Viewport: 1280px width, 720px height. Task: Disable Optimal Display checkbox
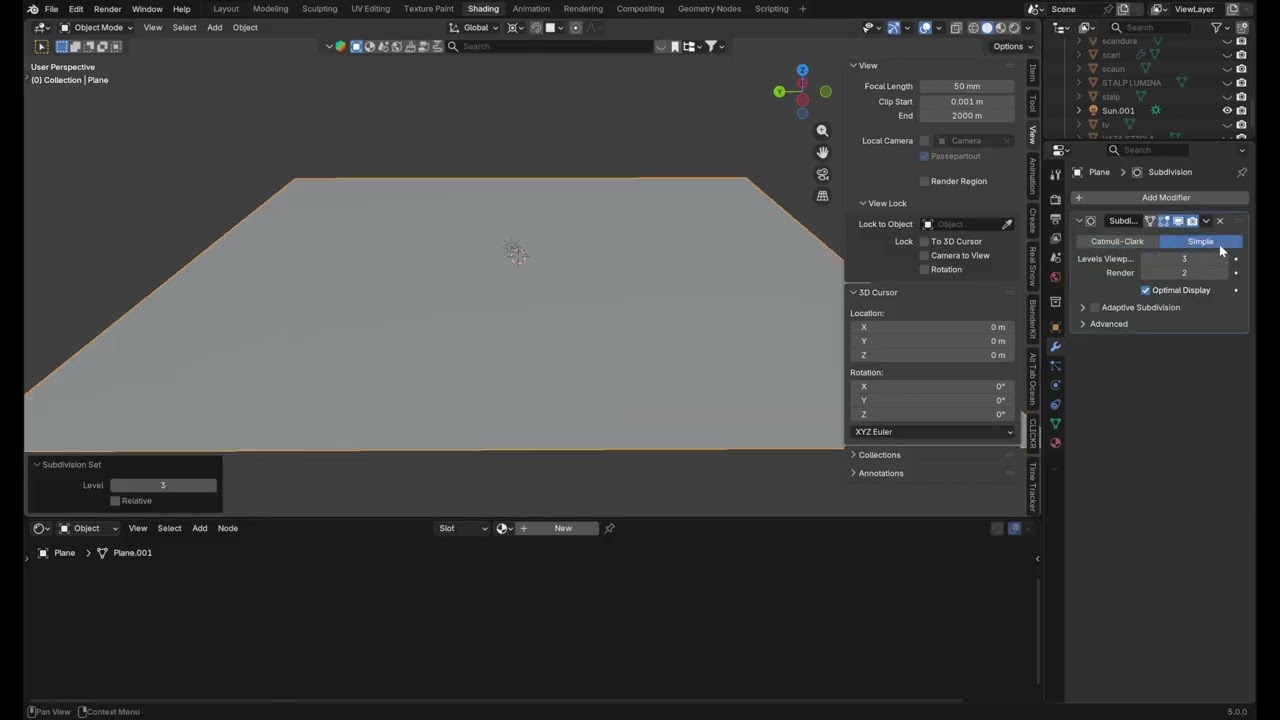point(1146,290)
